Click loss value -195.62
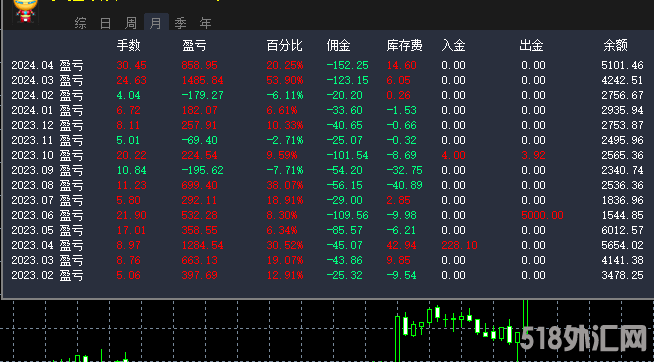654x362 pixels. coord(203,171)
